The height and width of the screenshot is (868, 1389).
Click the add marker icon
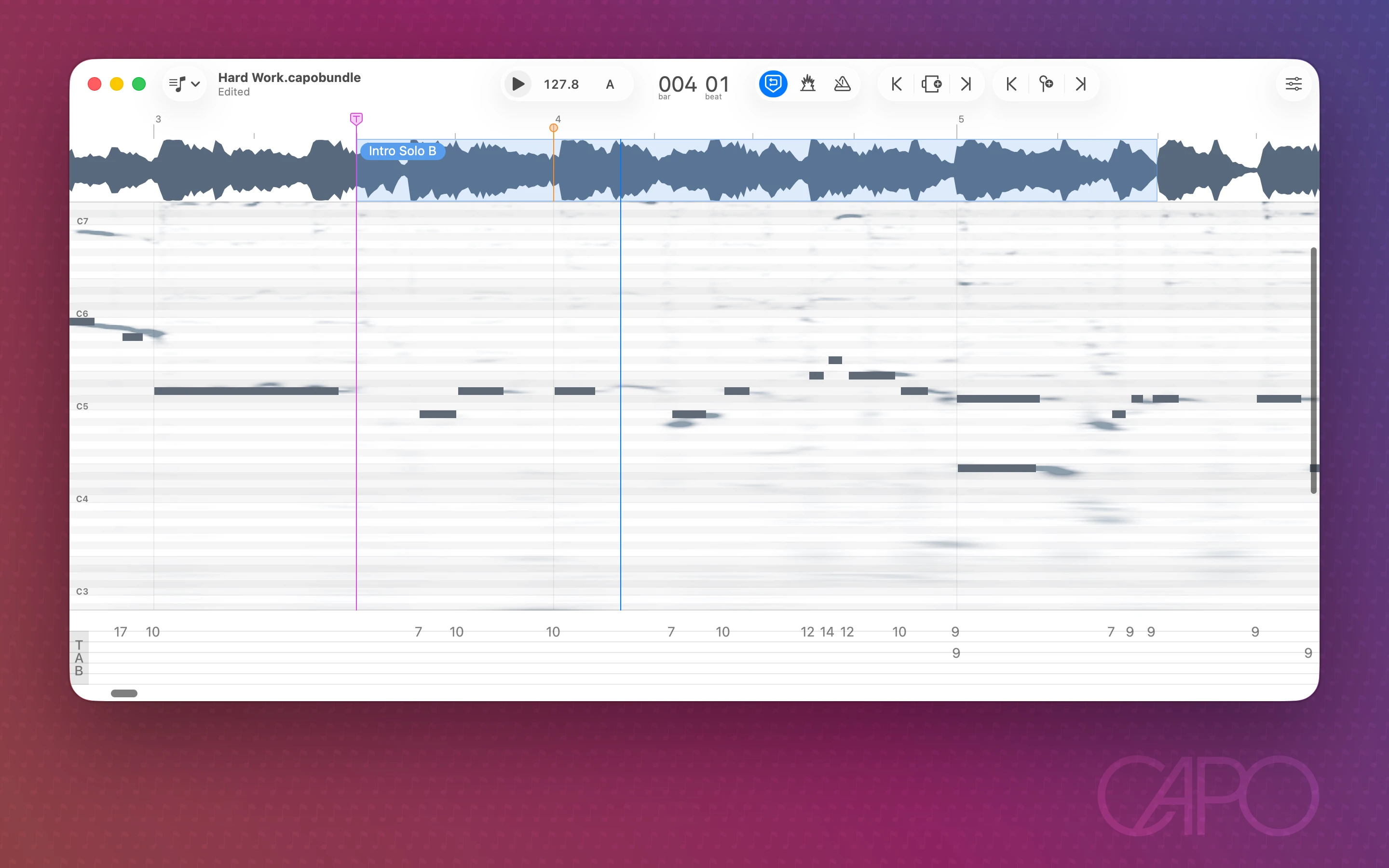1046,84
